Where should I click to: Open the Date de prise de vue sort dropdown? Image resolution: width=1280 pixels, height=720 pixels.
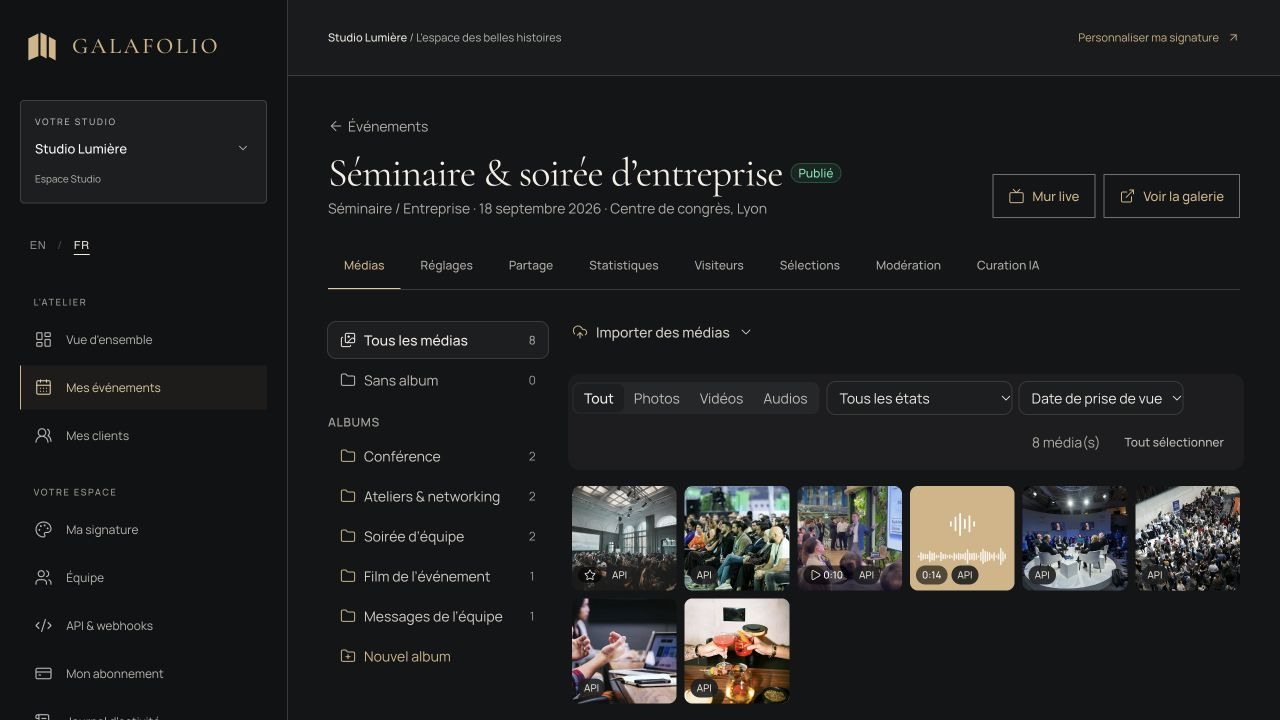(1100, 398)
